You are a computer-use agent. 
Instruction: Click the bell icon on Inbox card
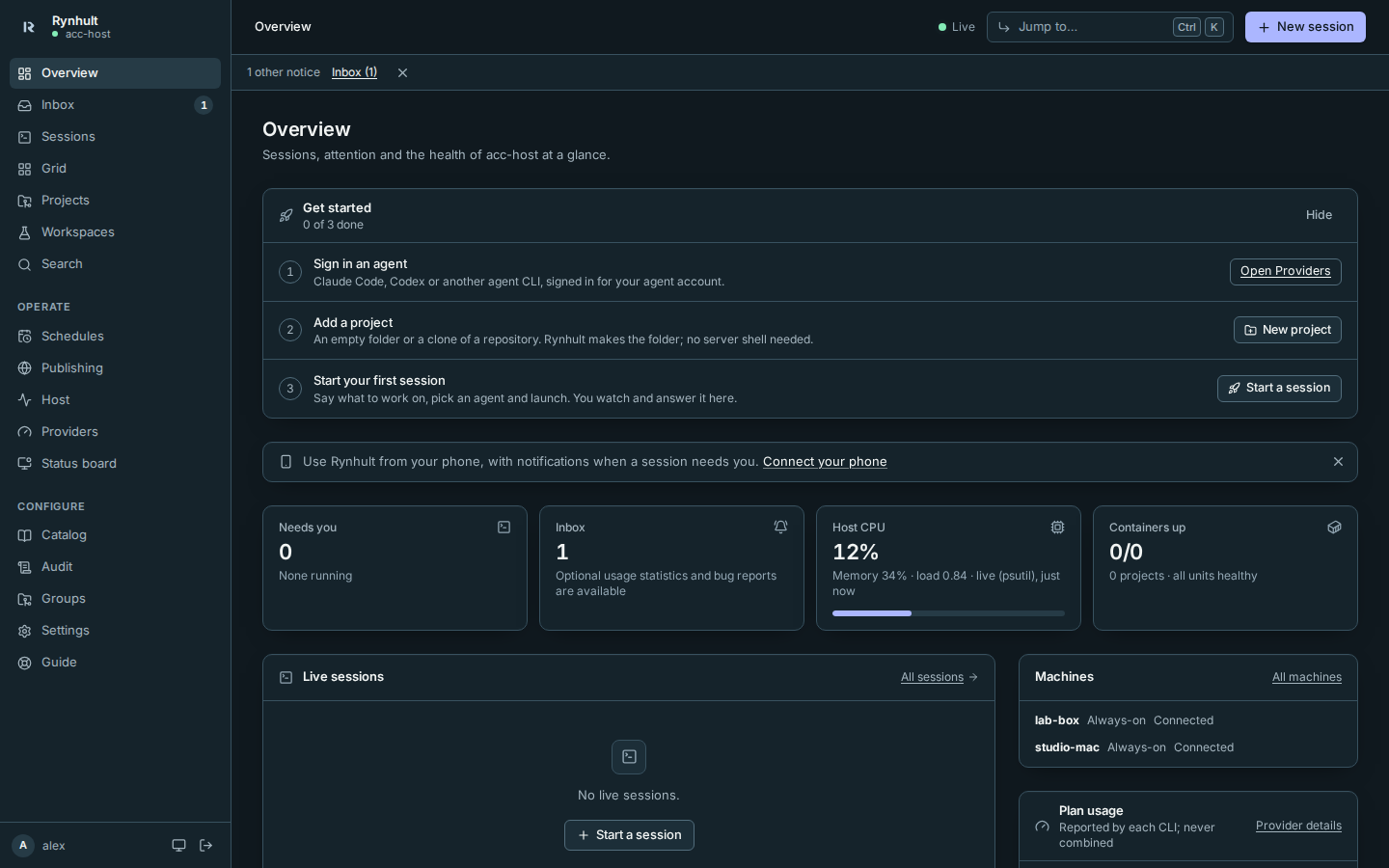[x=780, y=528]
